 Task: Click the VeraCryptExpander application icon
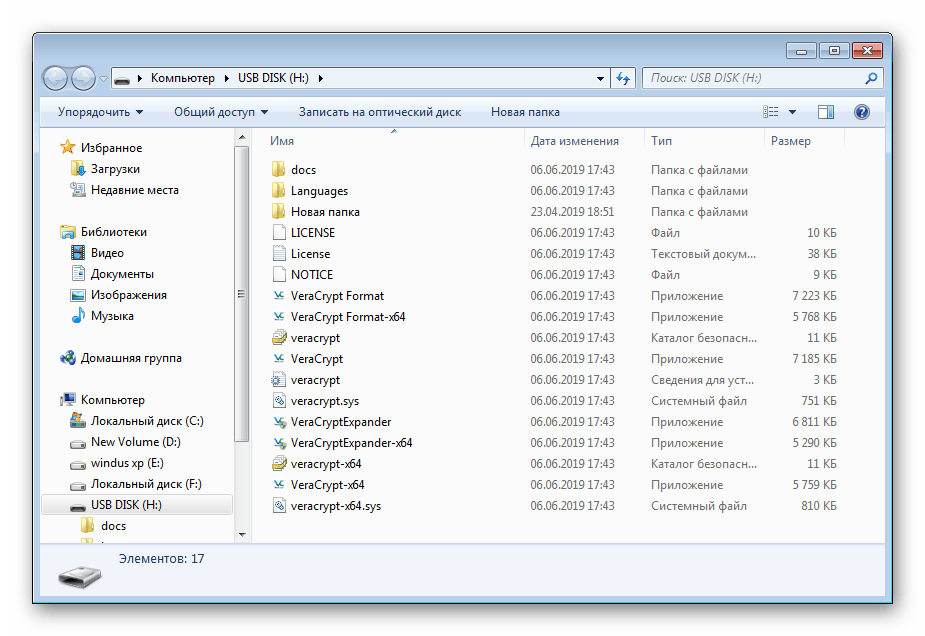coord(279,422)
